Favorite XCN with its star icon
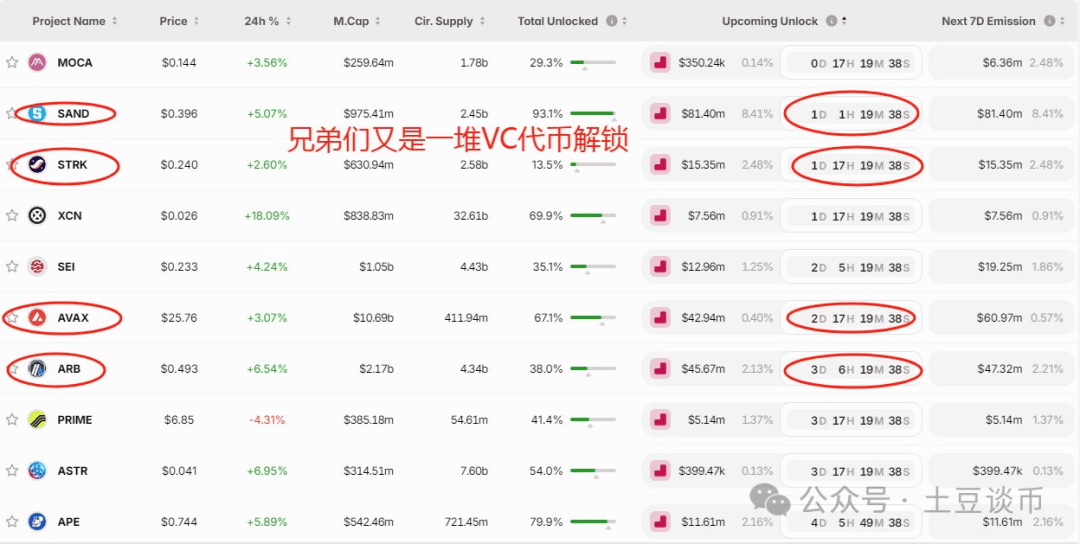This screenshot has height=544, width=1080. [12, 216]
